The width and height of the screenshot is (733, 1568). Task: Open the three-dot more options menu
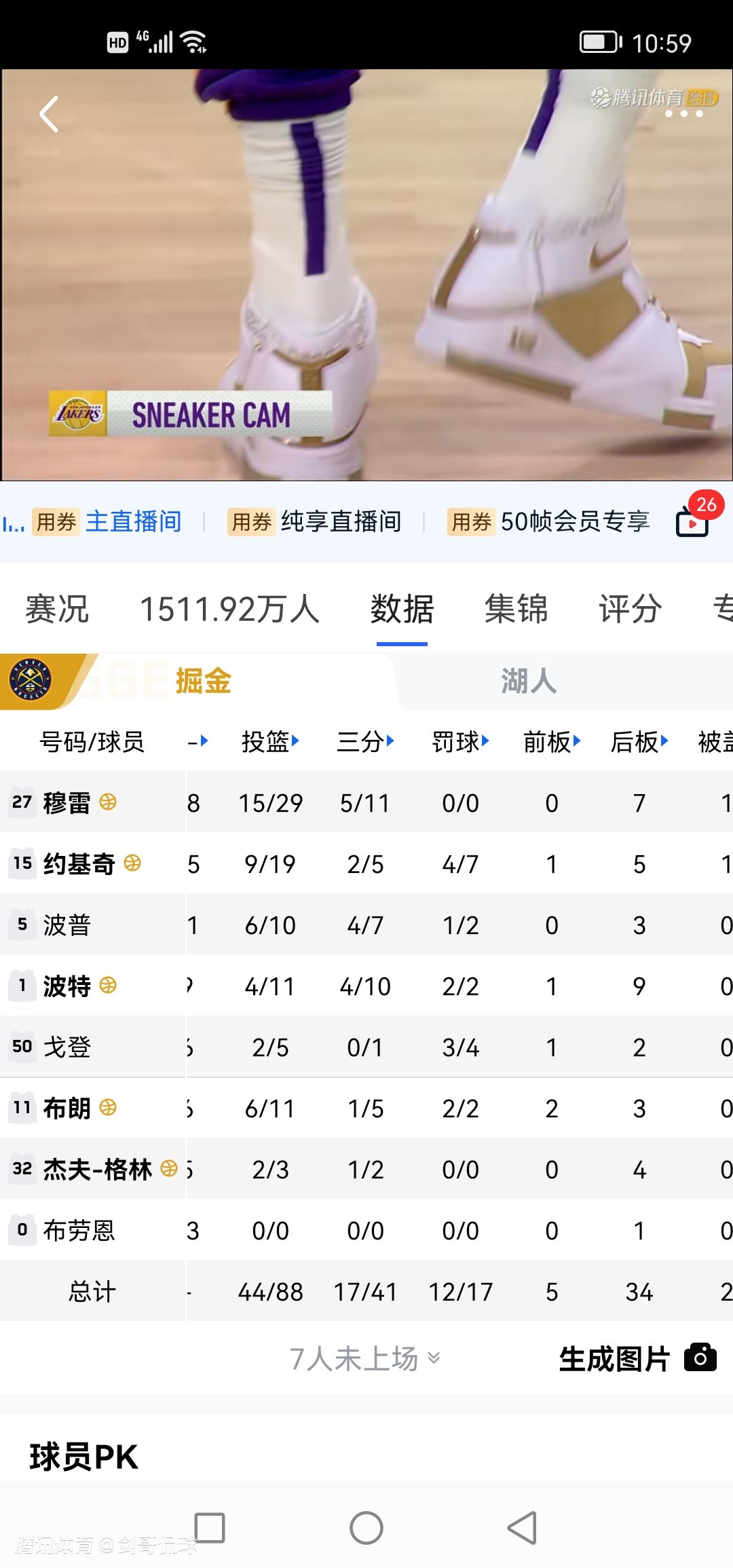683,114
